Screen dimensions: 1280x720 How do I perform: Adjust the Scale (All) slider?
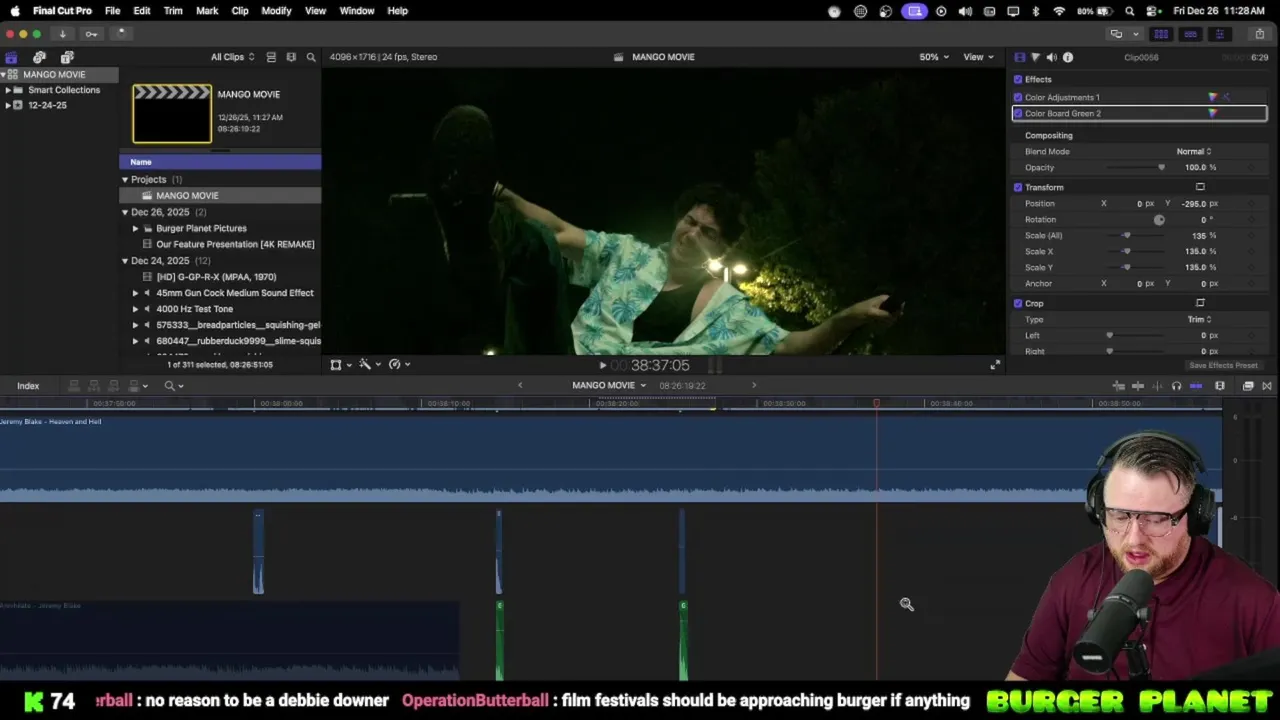pos(1126,235)
